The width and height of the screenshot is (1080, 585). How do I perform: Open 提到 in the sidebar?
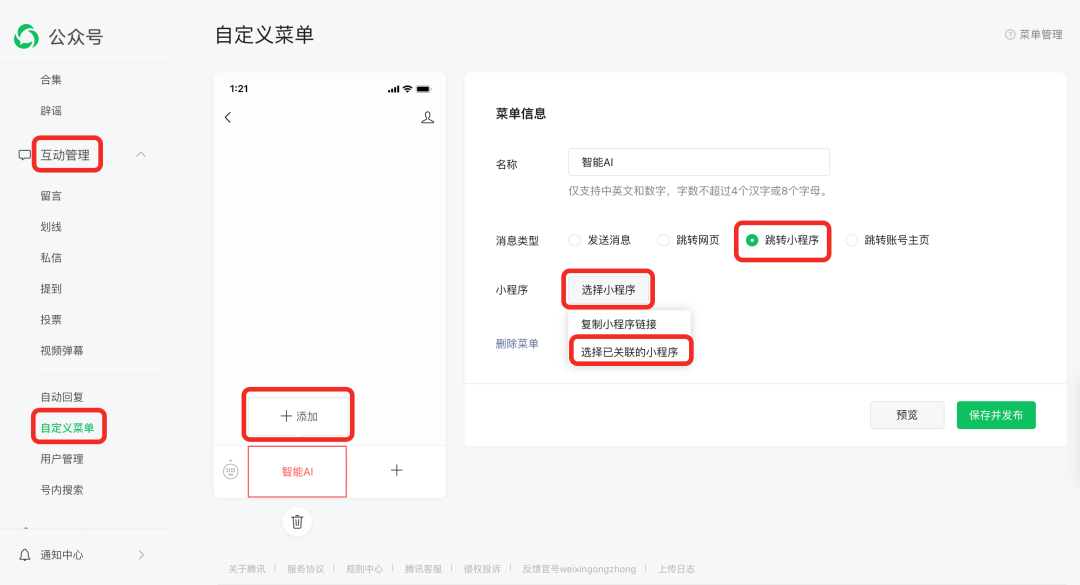(x=51, y=289)
